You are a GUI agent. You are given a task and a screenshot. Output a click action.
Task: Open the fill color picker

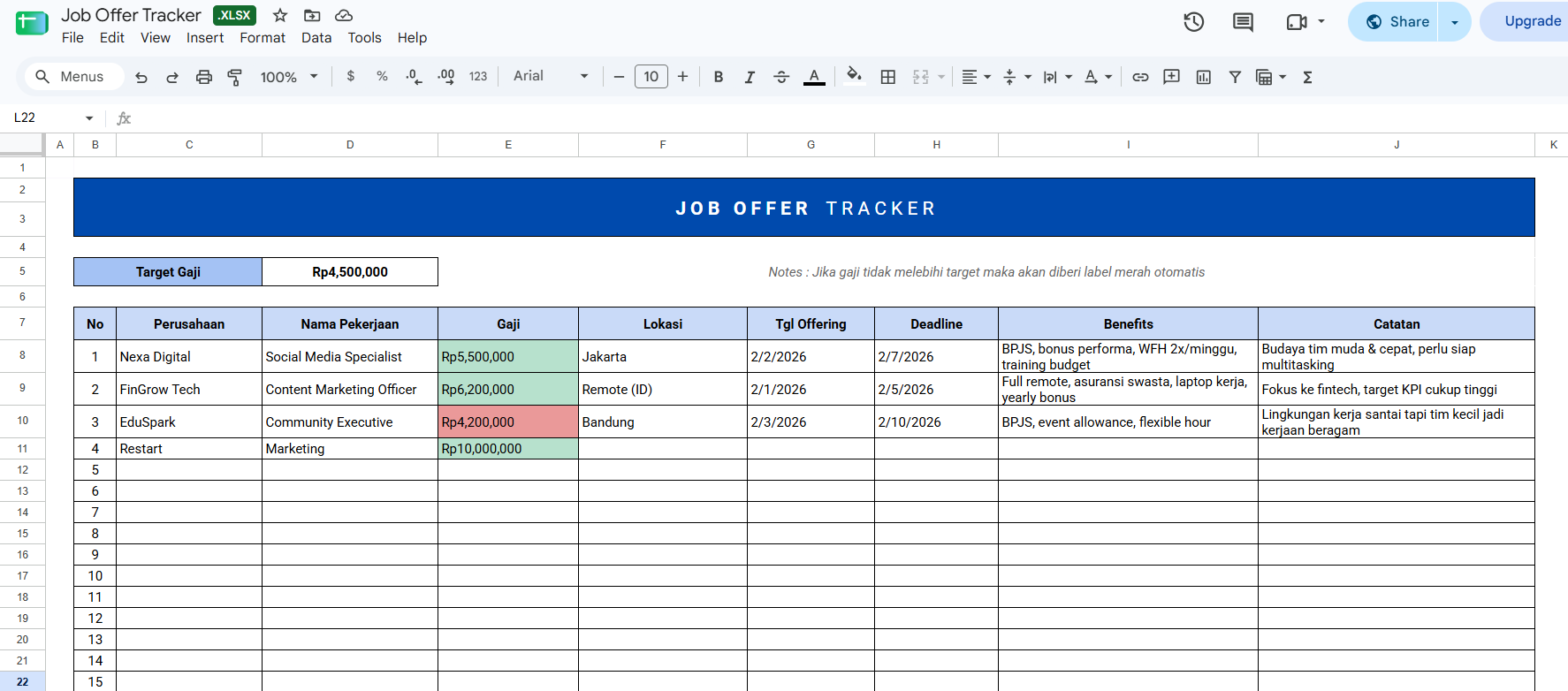pos(854,76)
